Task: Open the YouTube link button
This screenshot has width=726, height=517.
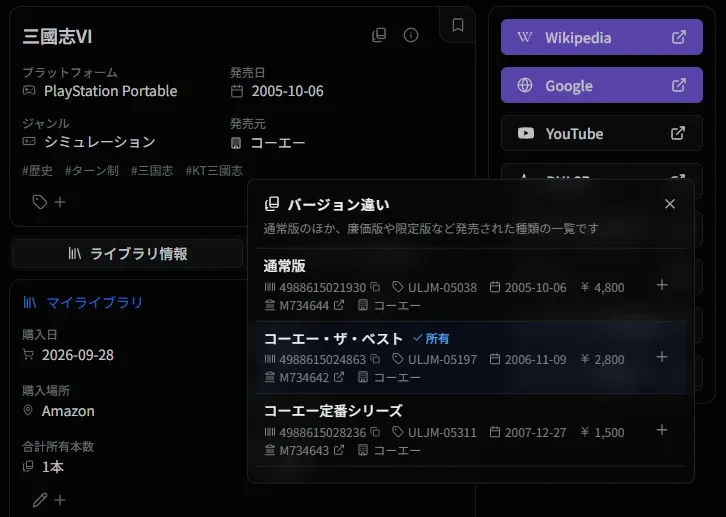Action: [601, 133]
